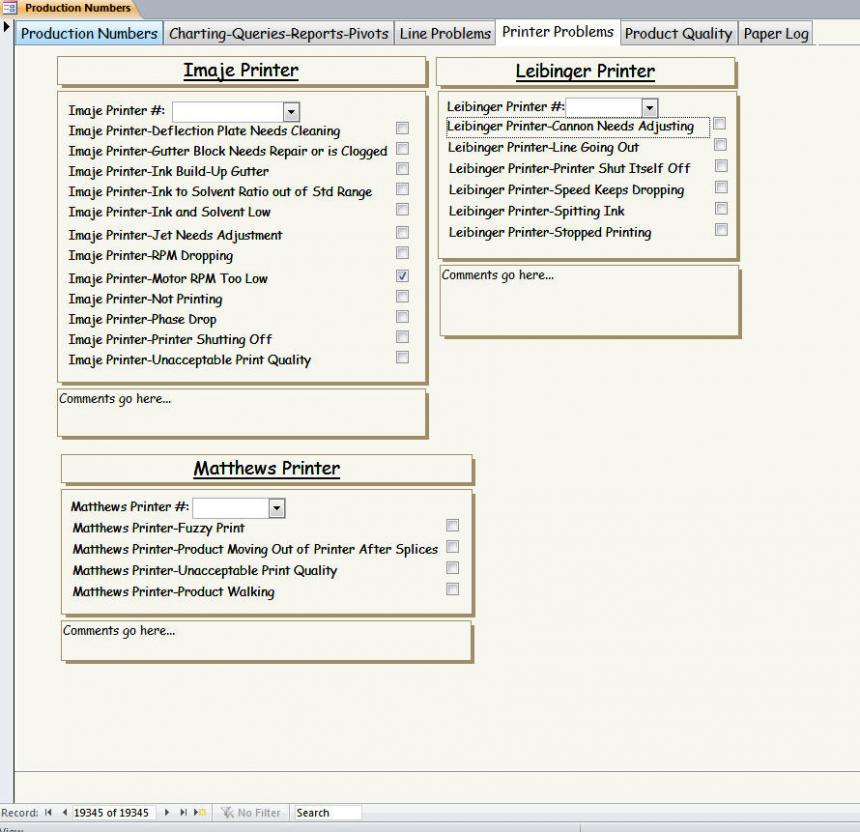Check Imaje Gutter Block Needs Repair box

click(402, 149)
